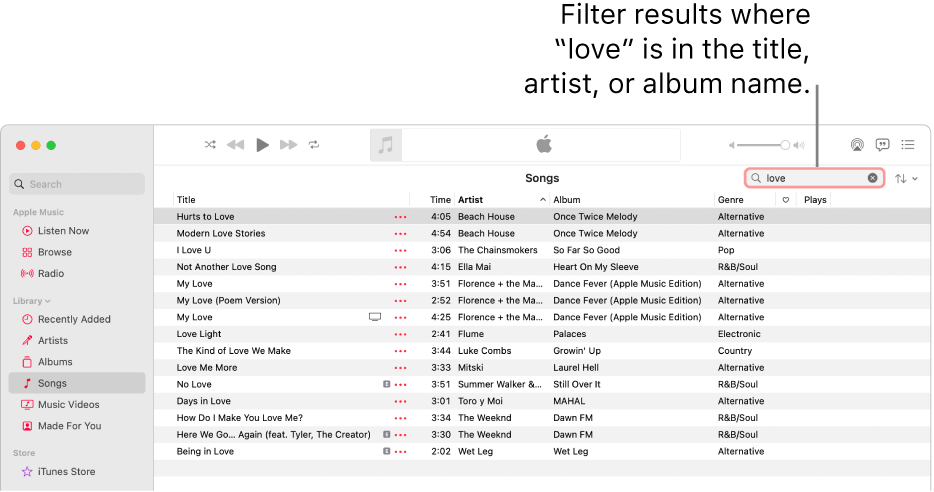934x492 pixels.
Task: Open more options for Modern Love Stories
Action: (400, 234)
